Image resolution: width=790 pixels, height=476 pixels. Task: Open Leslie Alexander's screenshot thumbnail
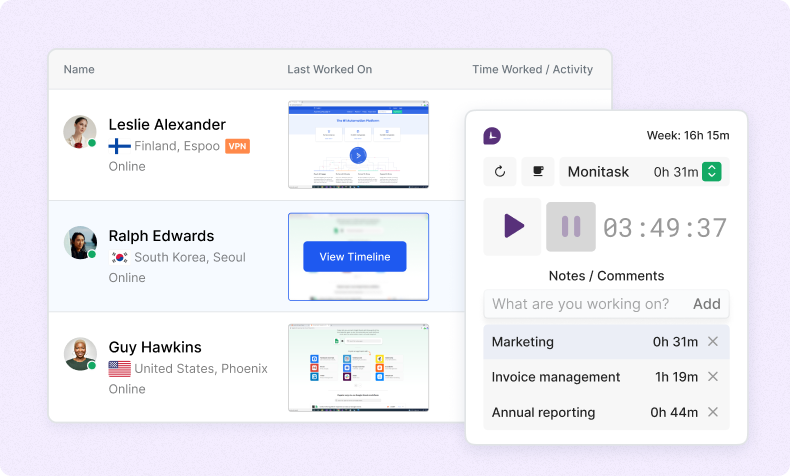point(358,145)
